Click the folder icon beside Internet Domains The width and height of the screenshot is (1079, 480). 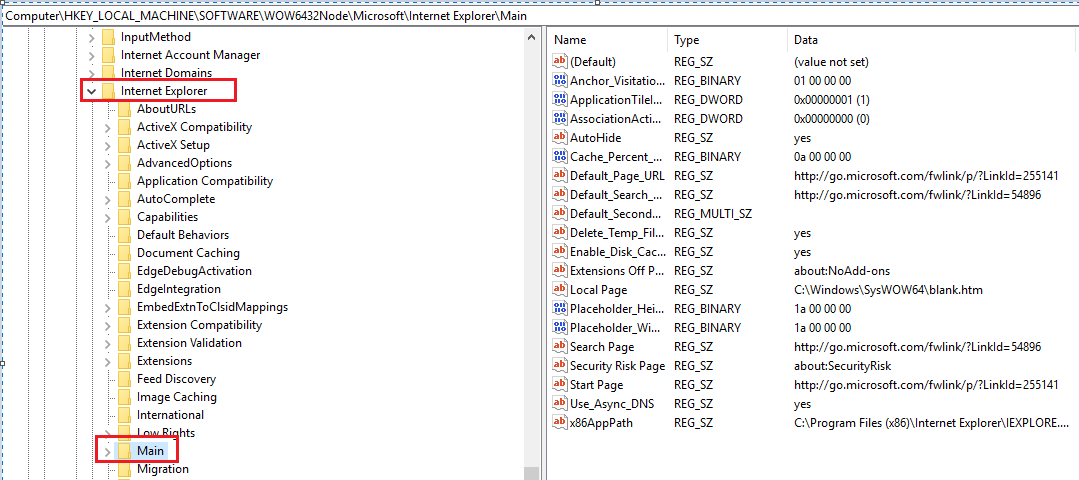tap(108, 73)
